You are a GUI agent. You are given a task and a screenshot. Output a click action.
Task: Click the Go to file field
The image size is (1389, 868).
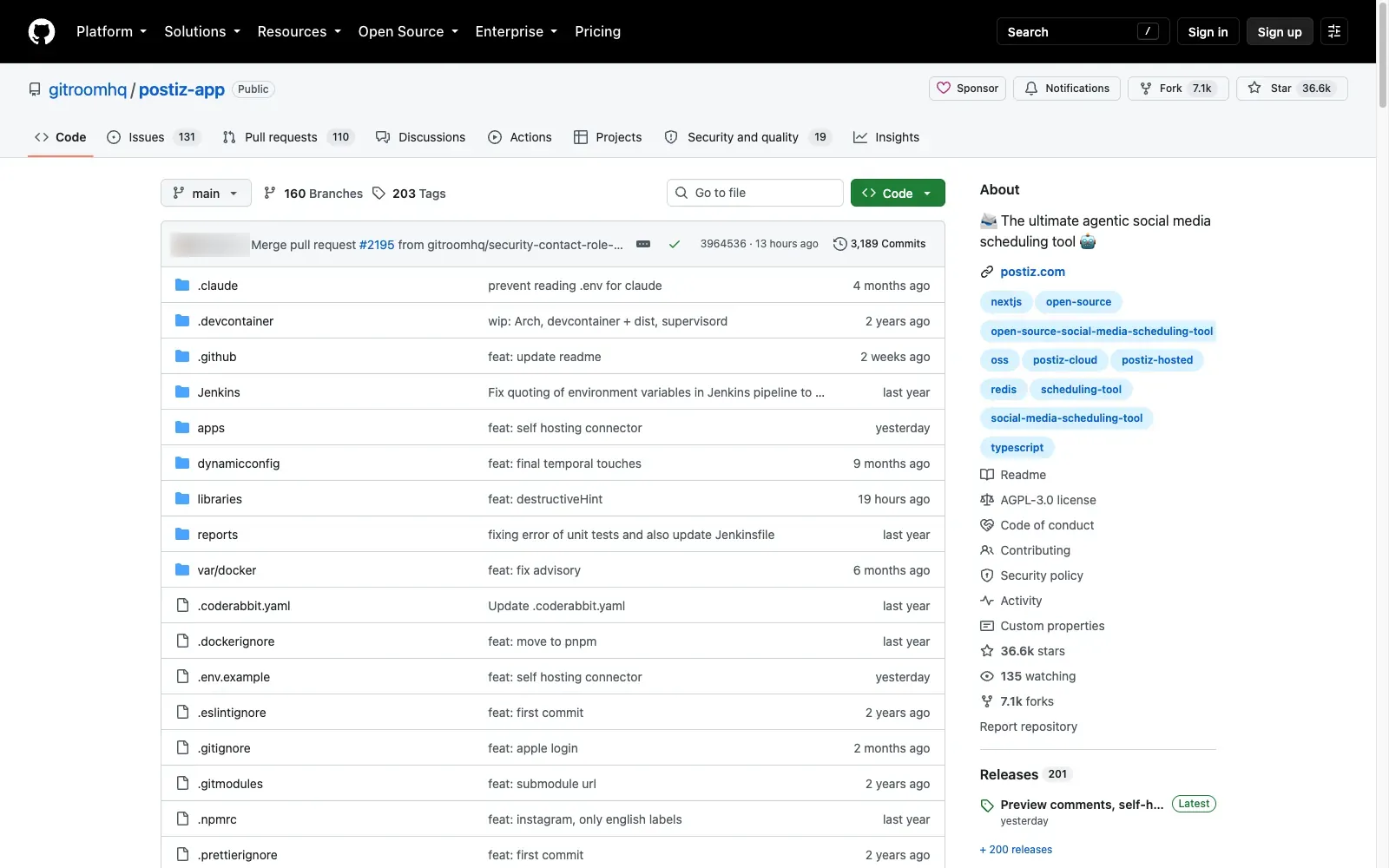point(755,193)
